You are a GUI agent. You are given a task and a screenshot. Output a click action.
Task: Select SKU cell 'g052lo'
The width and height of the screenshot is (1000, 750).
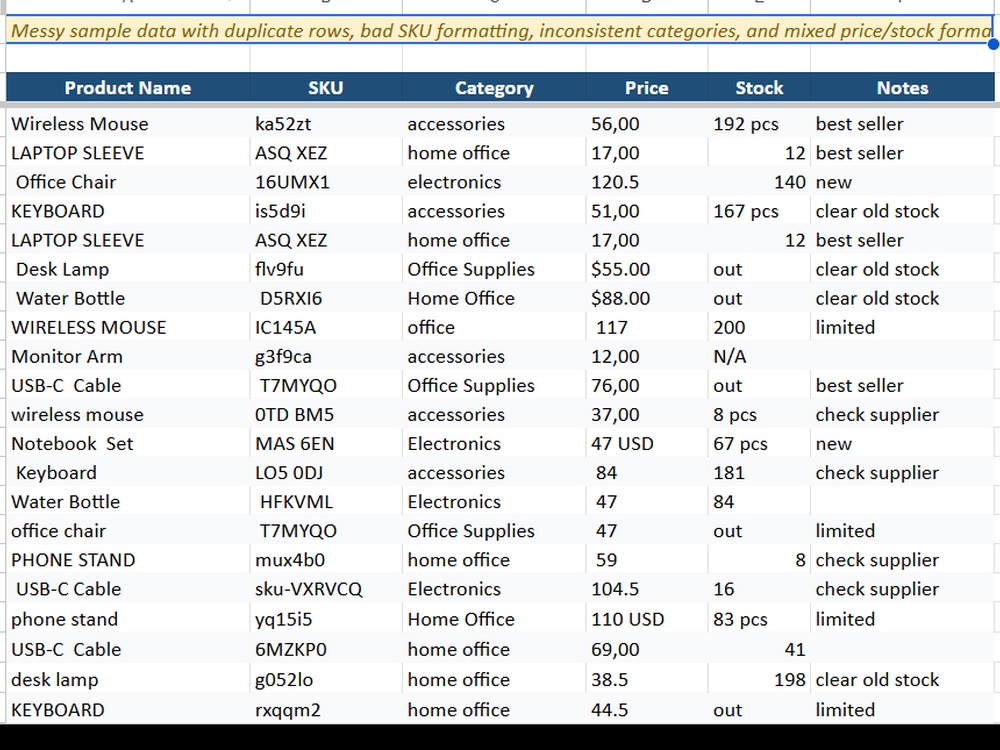point(326,680)
